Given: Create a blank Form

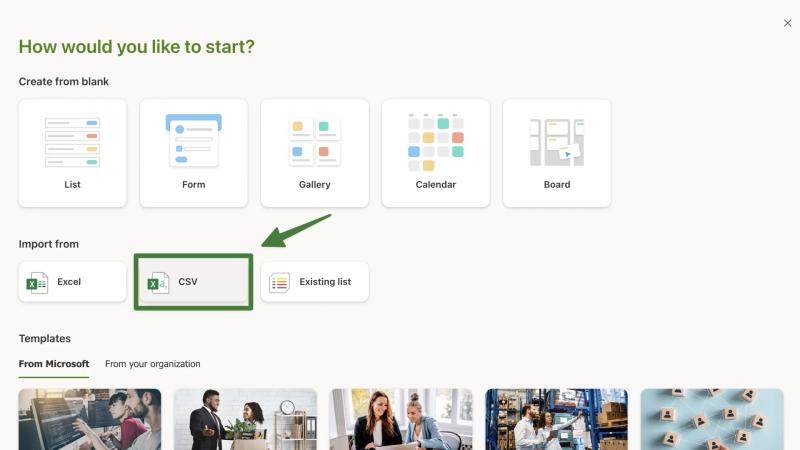Looking at the screenshot, I should click(x=193, y=153).
